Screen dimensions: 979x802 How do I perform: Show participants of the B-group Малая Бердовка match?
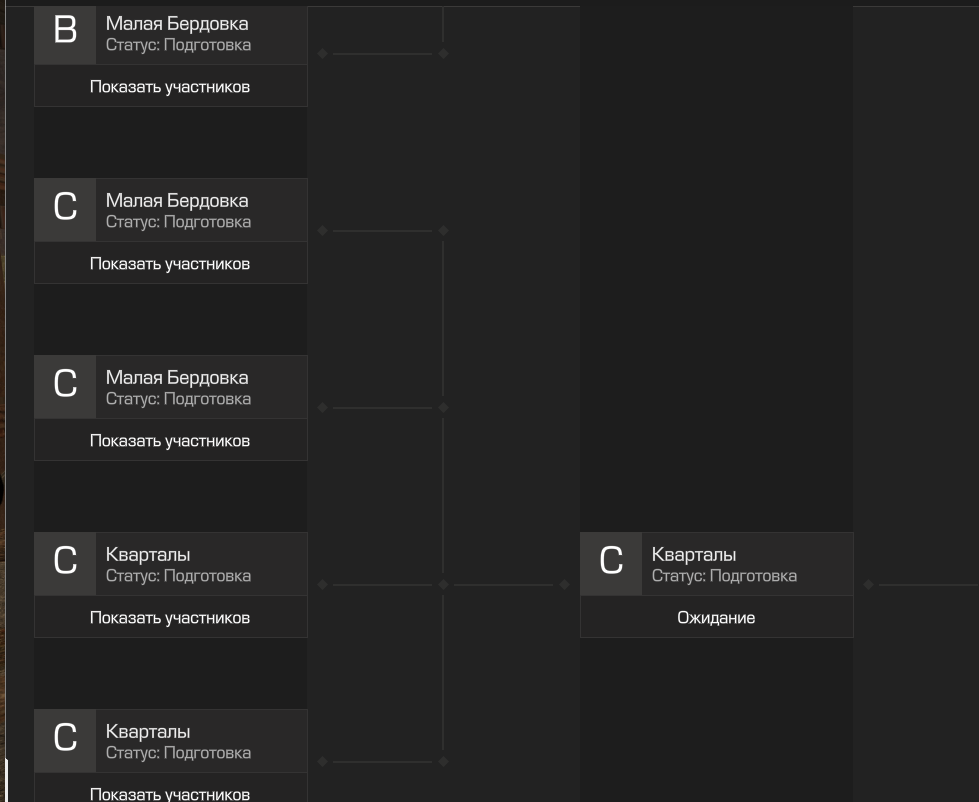tap(170, 86)
